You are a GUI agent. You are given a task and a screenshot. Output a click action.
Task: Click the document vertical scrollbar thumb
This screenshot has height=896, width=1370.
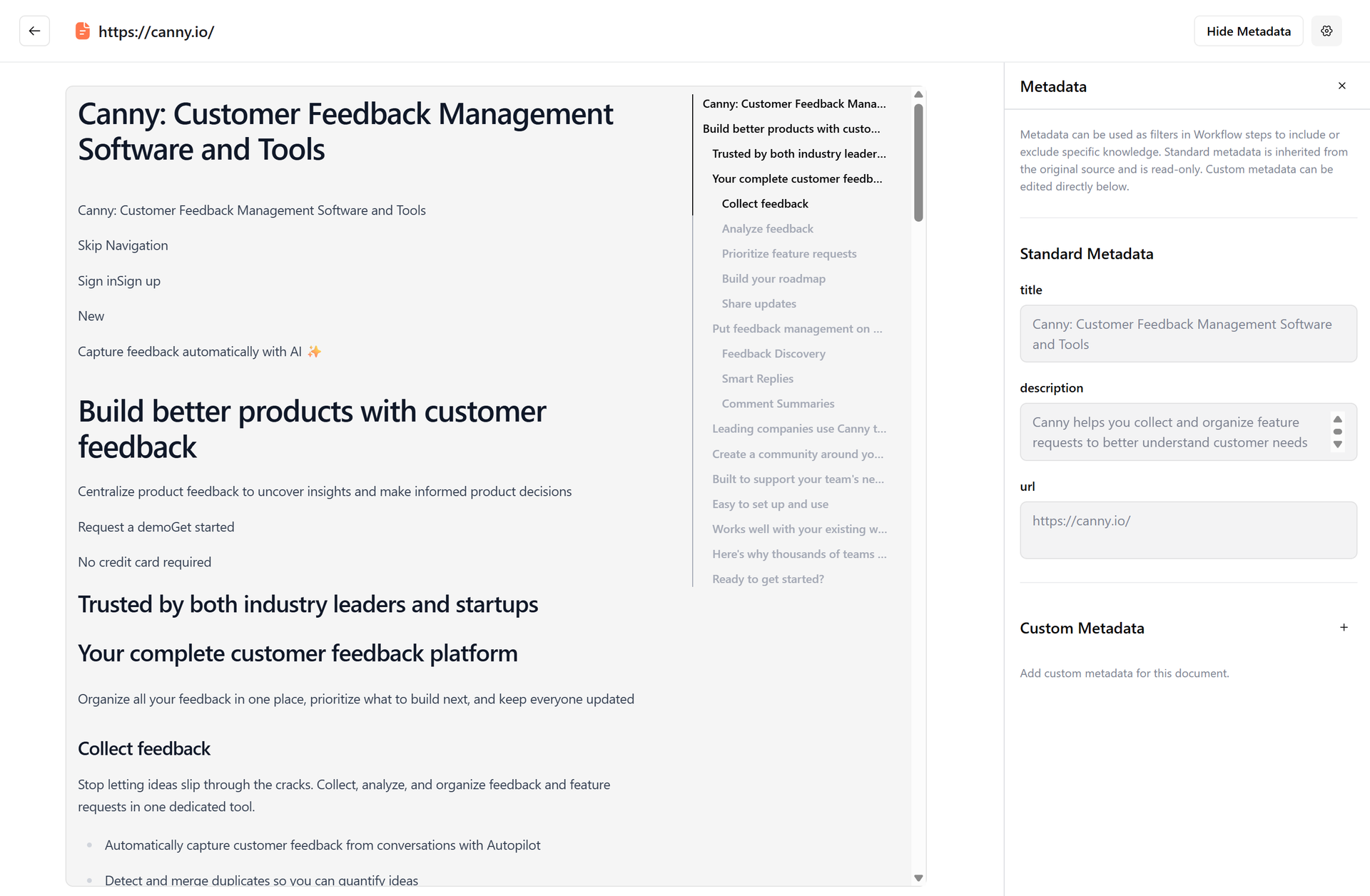click(918, 163)
